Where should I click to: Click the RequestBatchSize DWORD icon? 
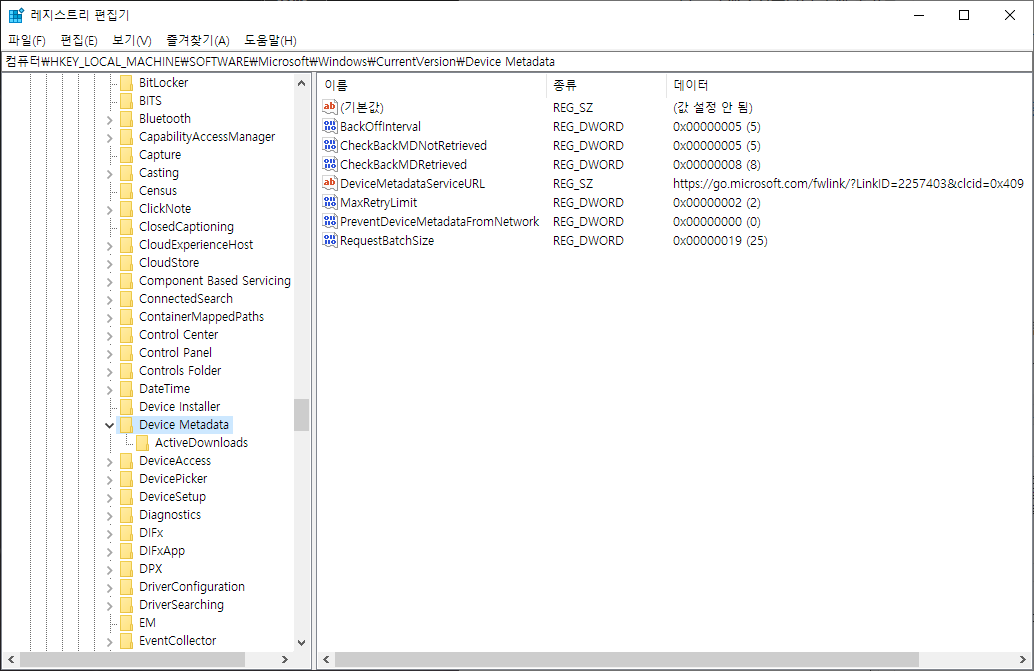[x=330, y=241]
